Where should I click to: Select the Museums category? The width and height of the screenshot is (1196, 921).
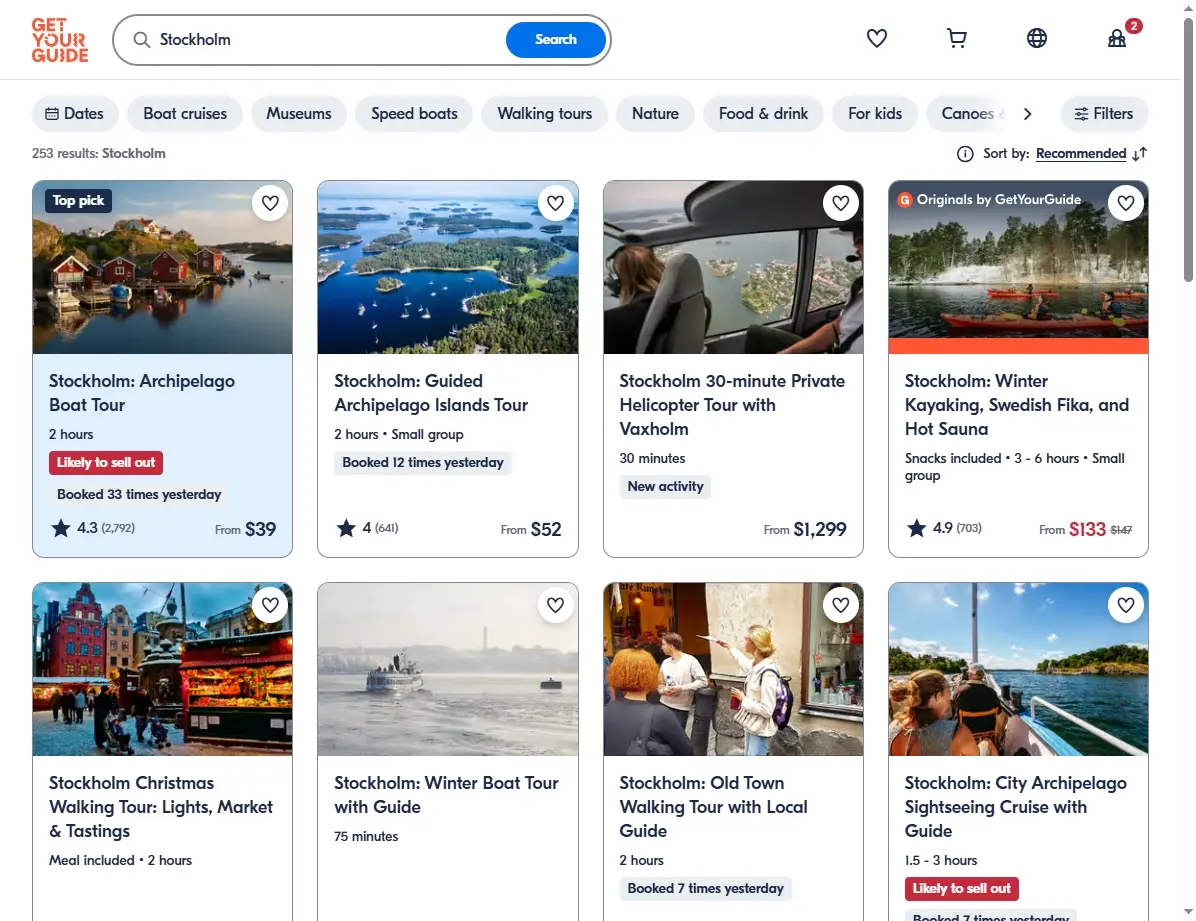pyautogui.click(x=299, y=114)
